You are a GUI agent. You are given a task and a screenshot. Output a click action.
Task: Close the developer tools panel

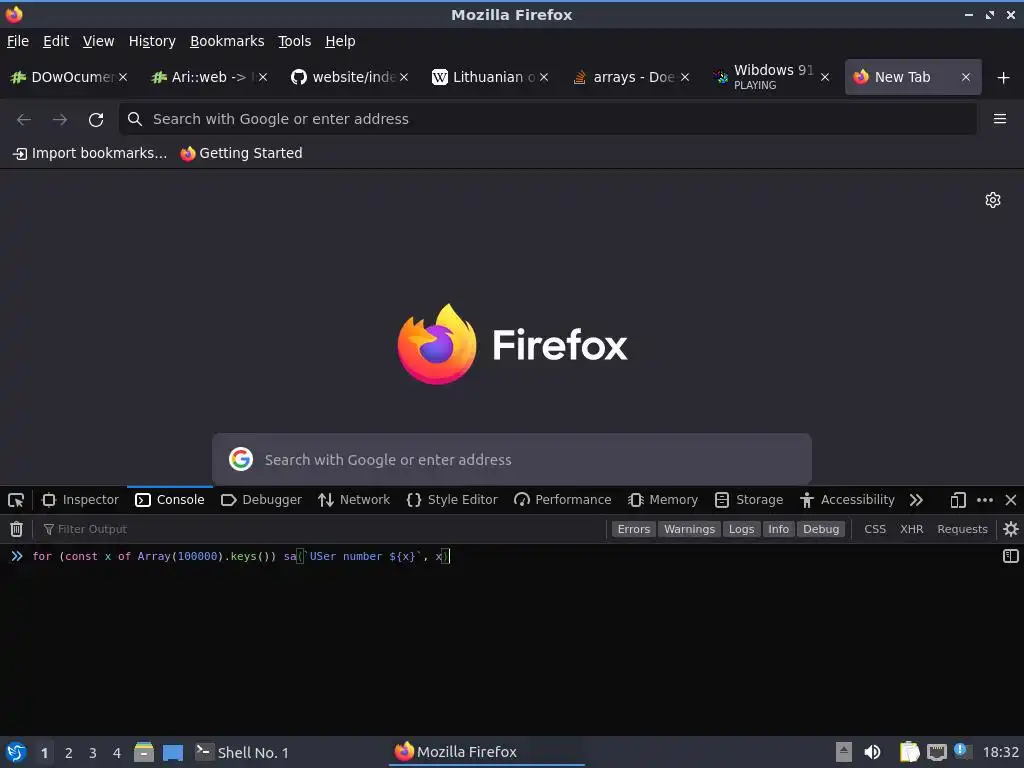coord(1010,500)
